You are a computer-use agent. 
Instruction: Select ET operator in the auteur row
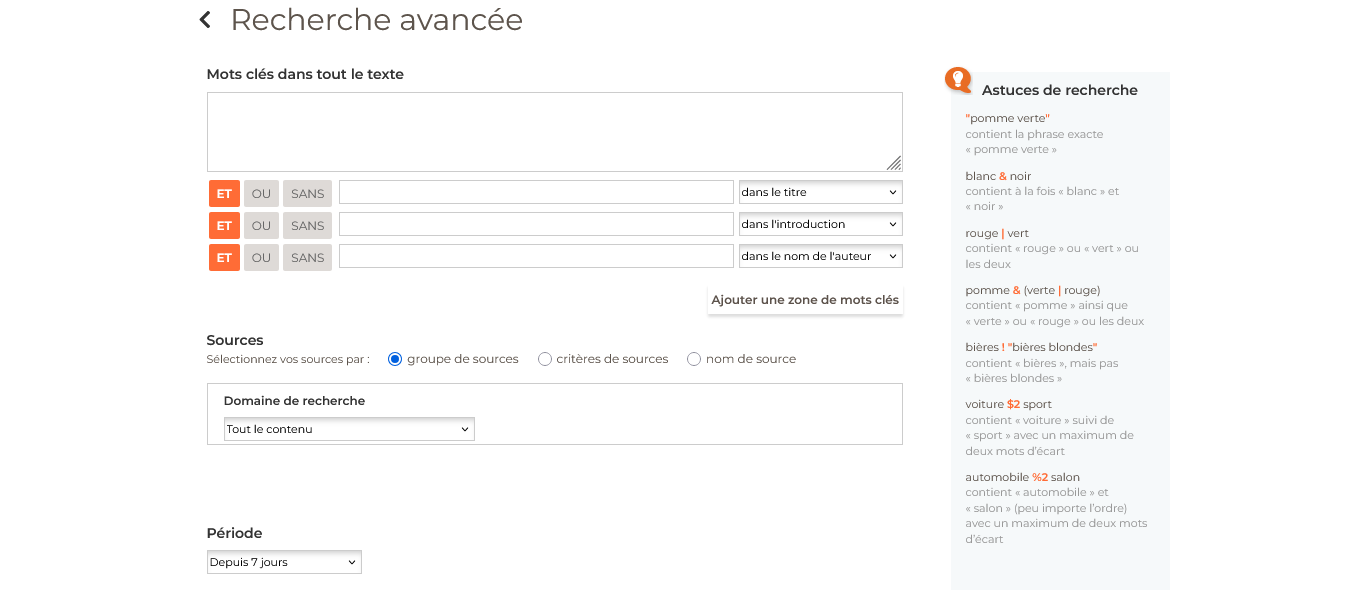[224, 257]
